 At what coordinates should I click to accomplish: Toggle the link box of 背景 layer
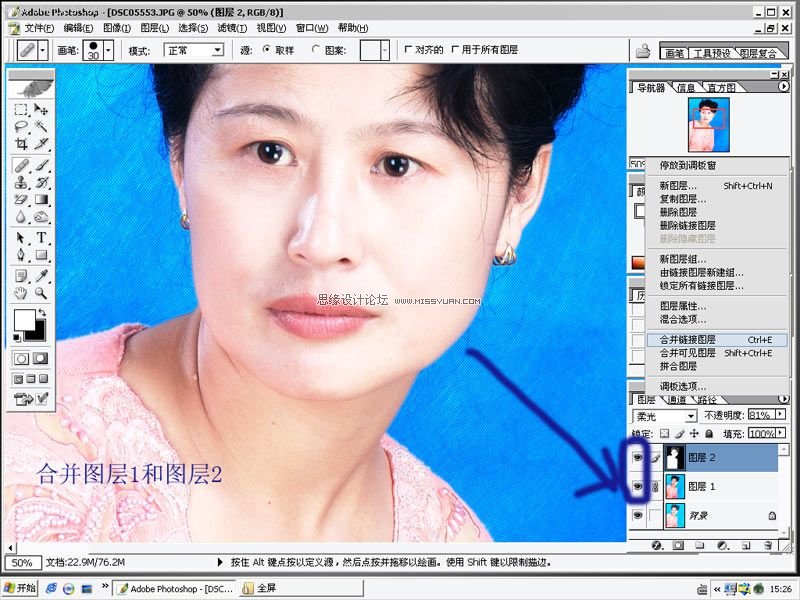[655, 516]
